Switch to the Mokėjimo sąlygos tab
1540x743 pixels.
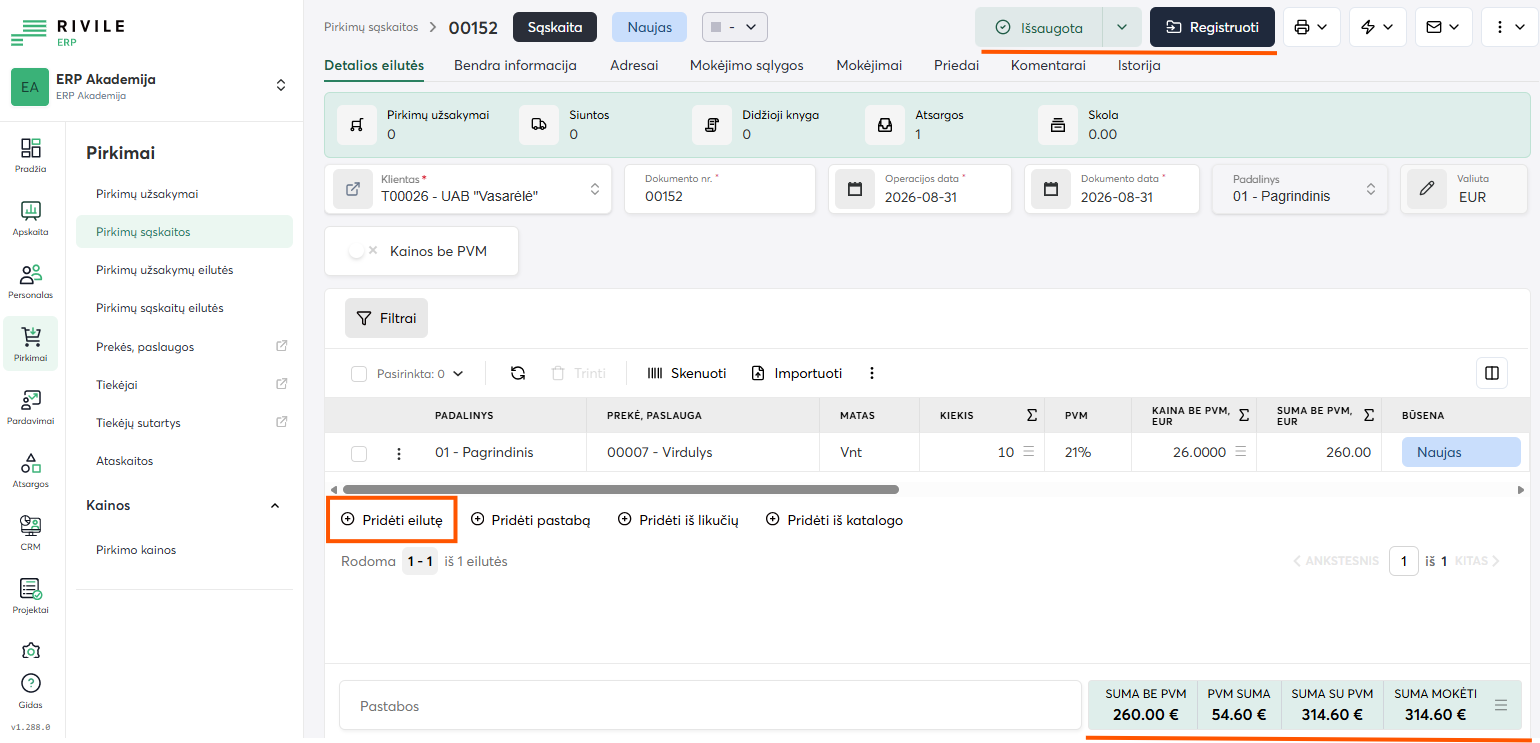[747, 65]
